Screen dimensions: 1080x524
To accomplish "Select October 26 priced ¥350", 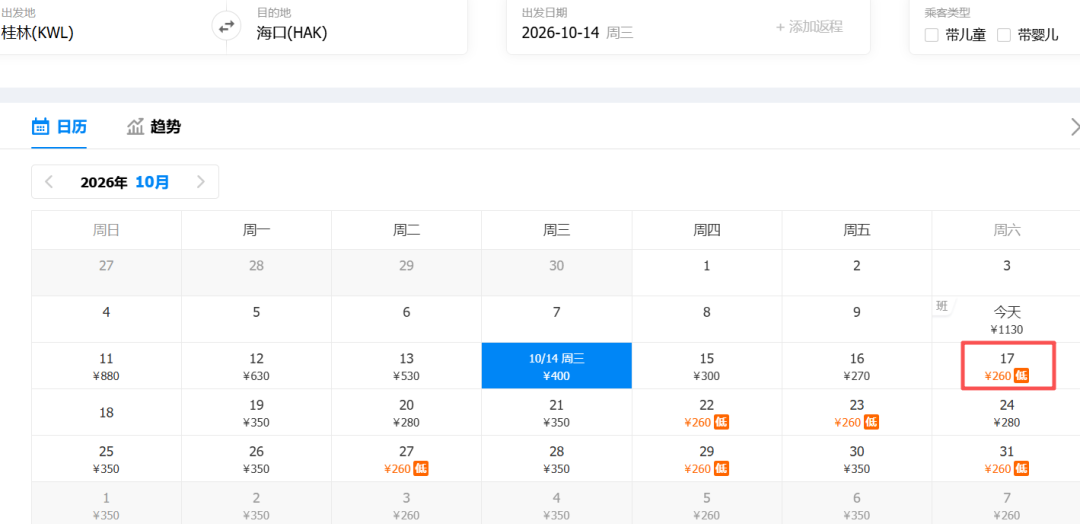I will coord(256,459).
